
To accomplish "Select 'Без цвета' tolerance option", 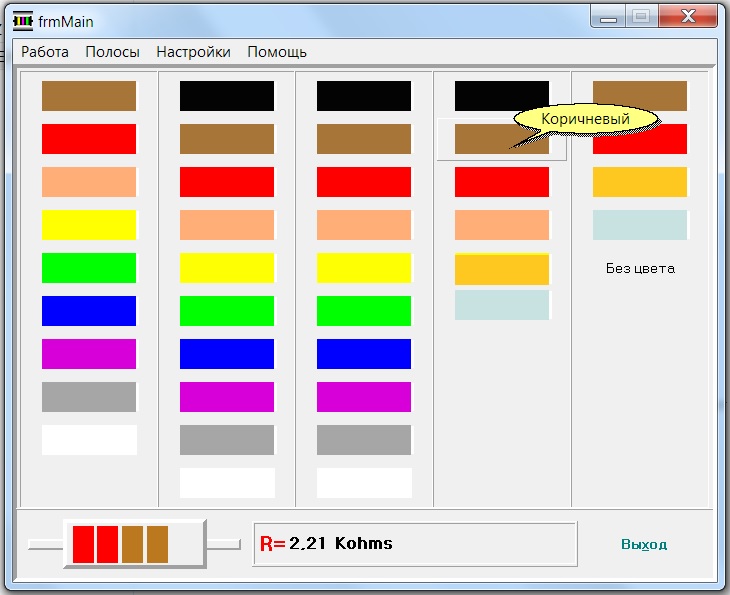I will 640,268.
